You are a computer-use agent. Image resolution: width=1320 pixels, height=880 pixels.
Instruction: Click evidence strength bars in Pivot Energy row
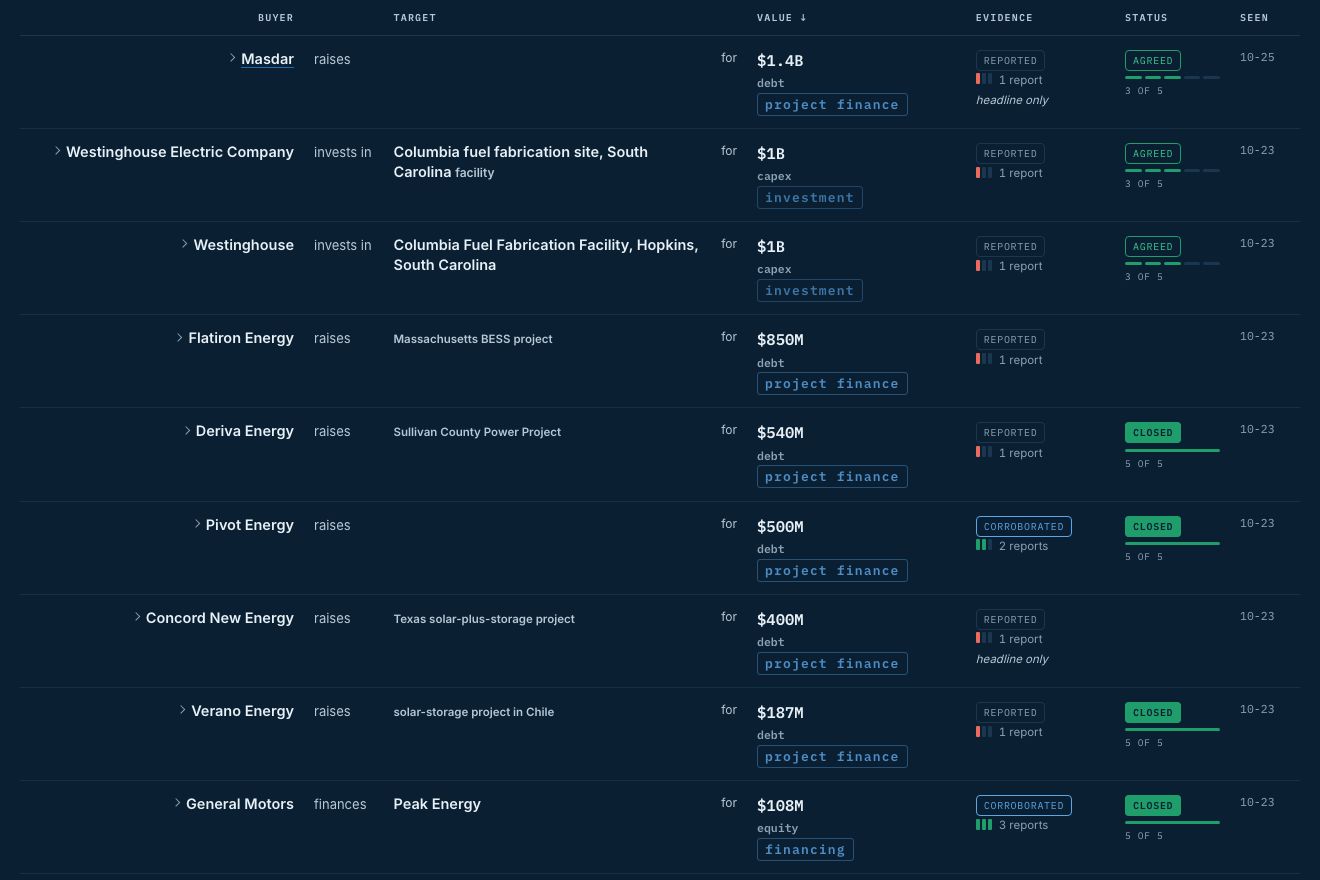click(984, 546)
